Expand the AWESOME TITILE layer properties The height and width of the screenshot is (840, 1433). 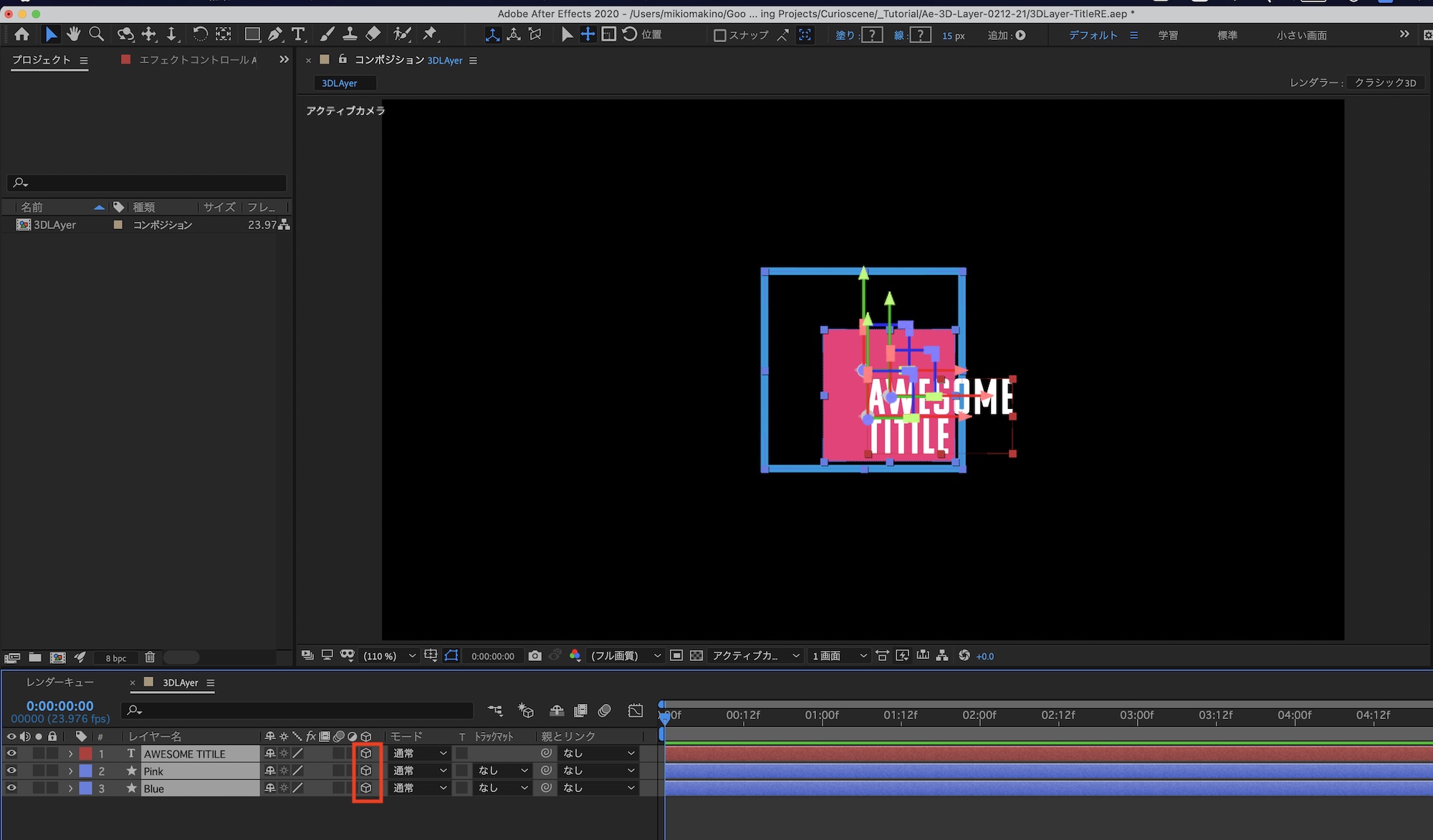70,753
